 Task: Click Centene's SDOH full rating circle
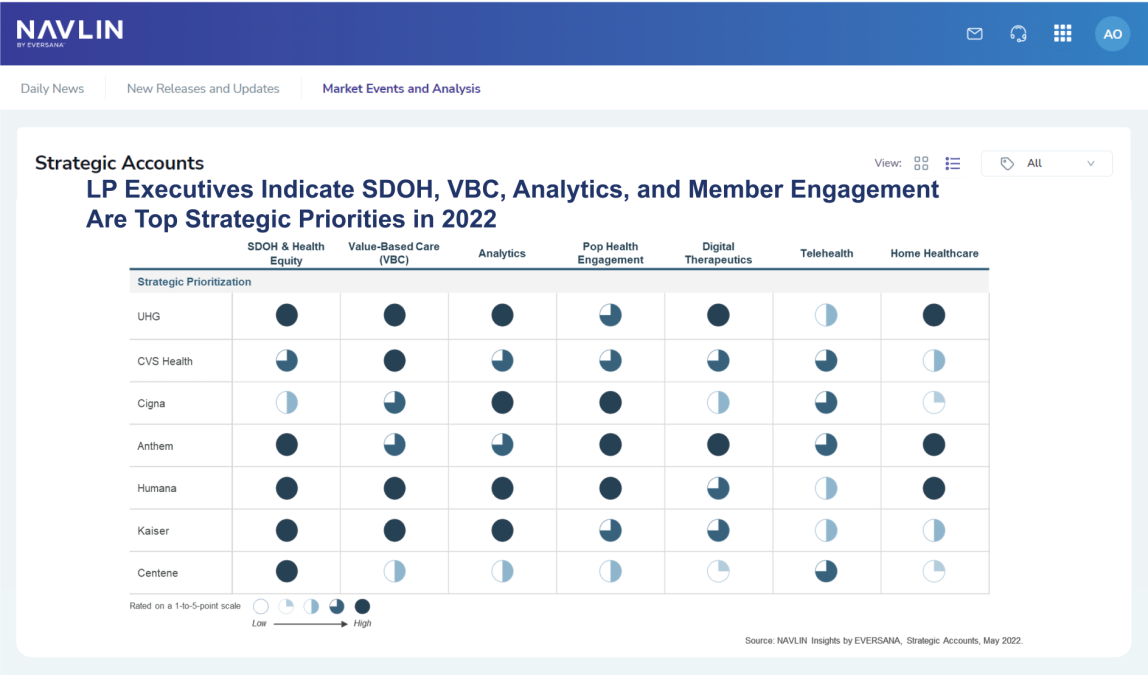tap(286, 571)
